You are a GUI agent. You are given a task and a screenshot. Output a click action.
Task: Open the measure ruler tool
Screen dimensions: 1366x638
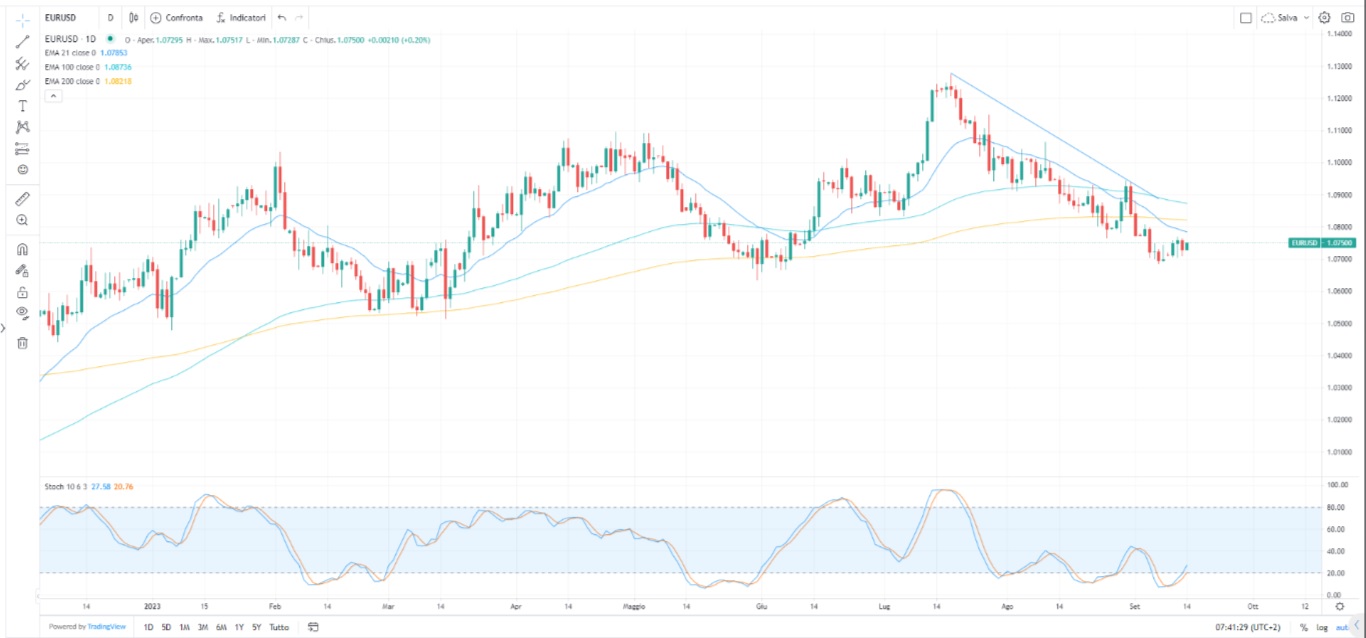21,199
